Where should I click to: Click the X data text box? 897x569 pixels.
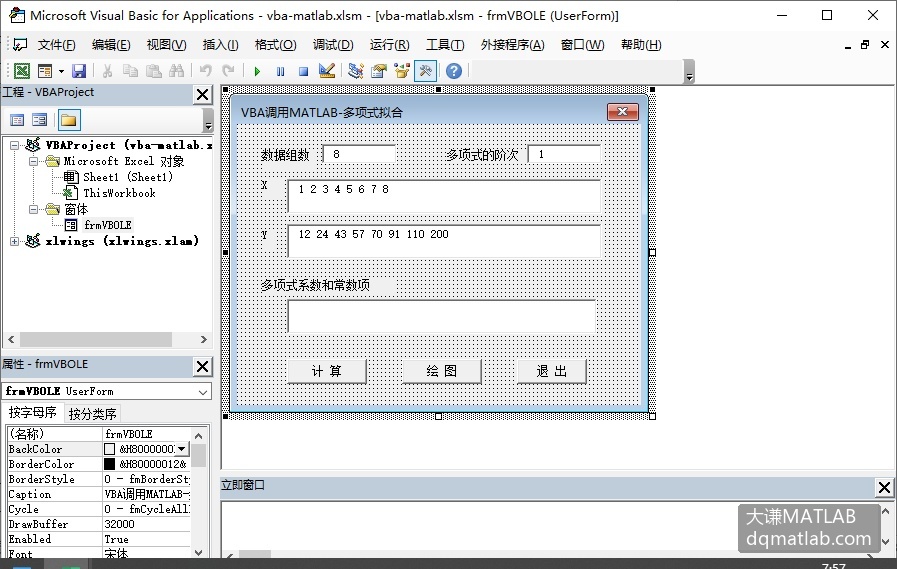[x=444, y=196]
